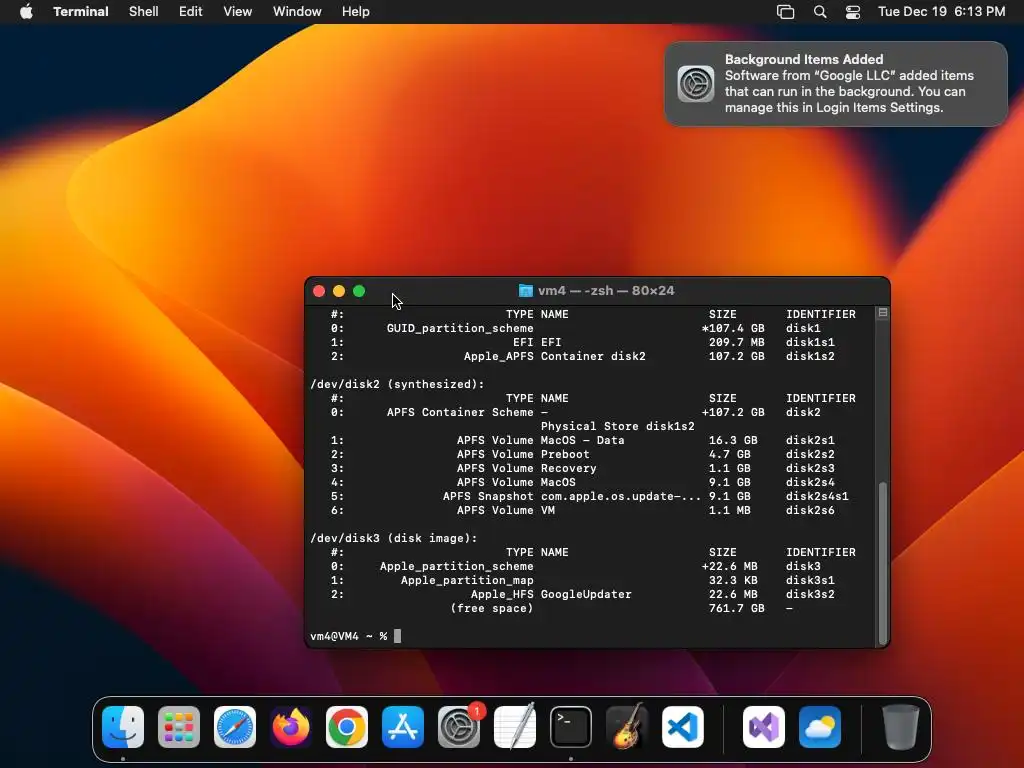
Task: Click the 'MacOS — Data' volume name
Action: click(x=583, y=440)
